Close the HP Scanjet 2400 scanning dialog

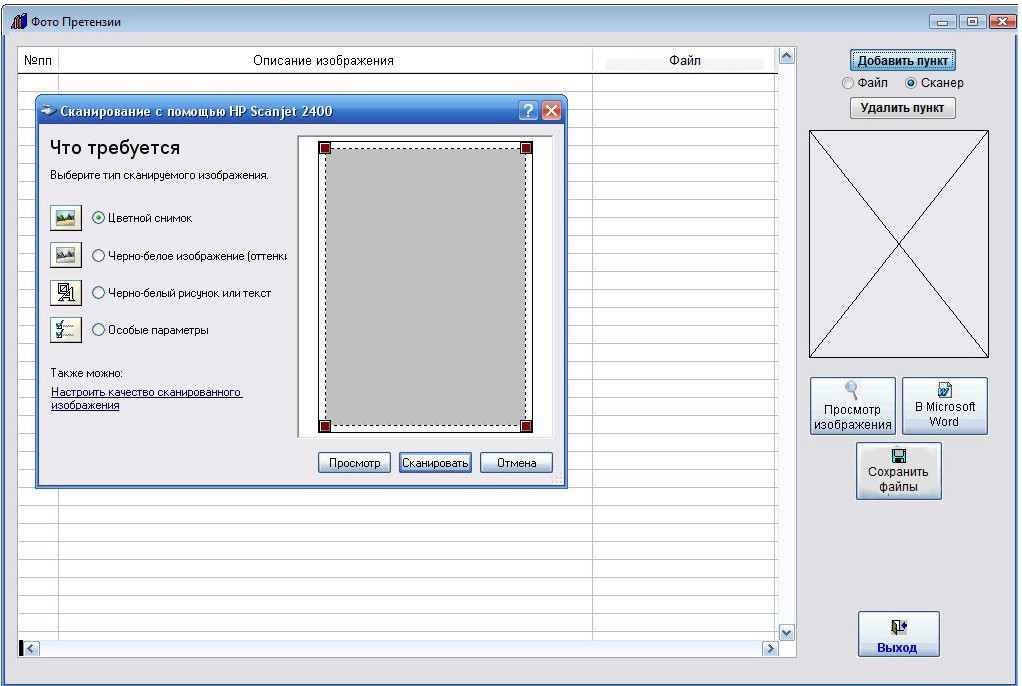[x=551, y=111]
